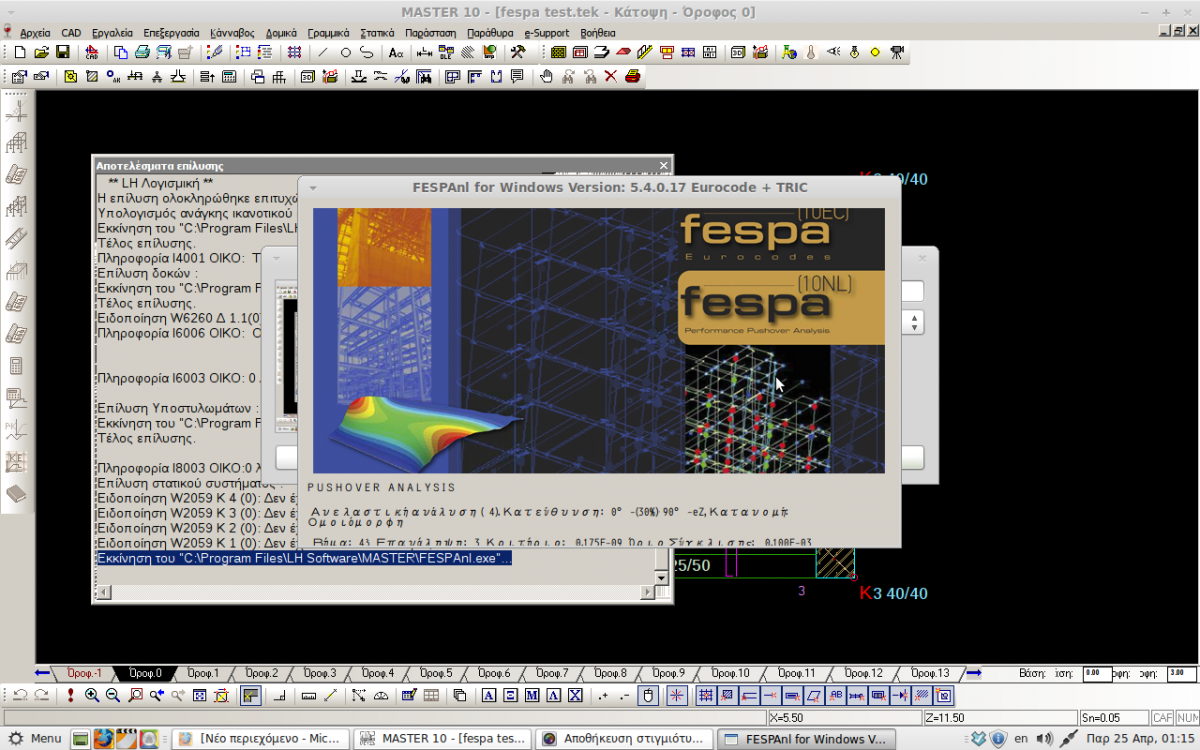The image size is (1200, 750).
Task: Click the undo arrow in the bottom toolbar
Action: (x=20, y=695)
